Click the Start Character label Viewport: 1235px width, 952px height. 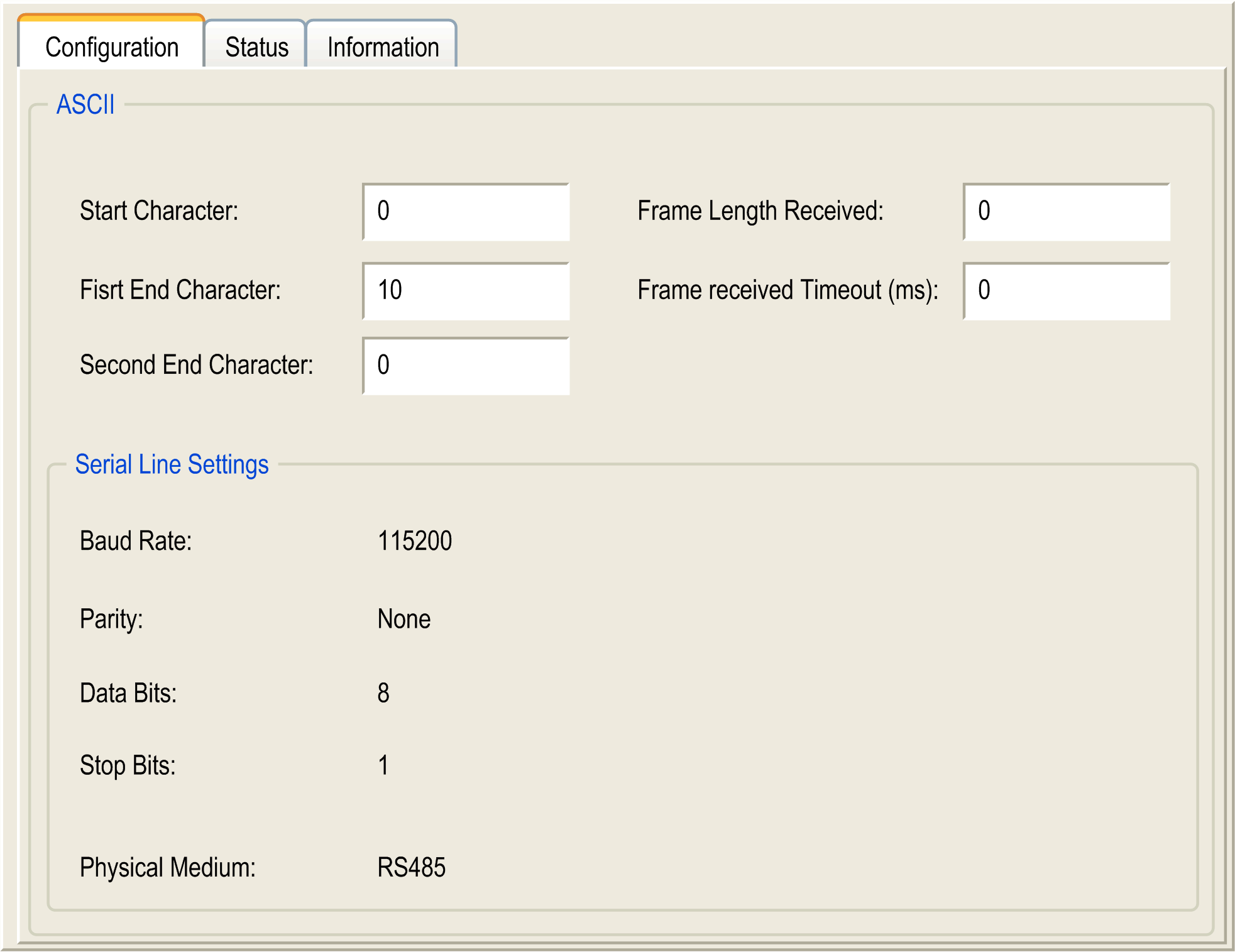pos(158,211)
